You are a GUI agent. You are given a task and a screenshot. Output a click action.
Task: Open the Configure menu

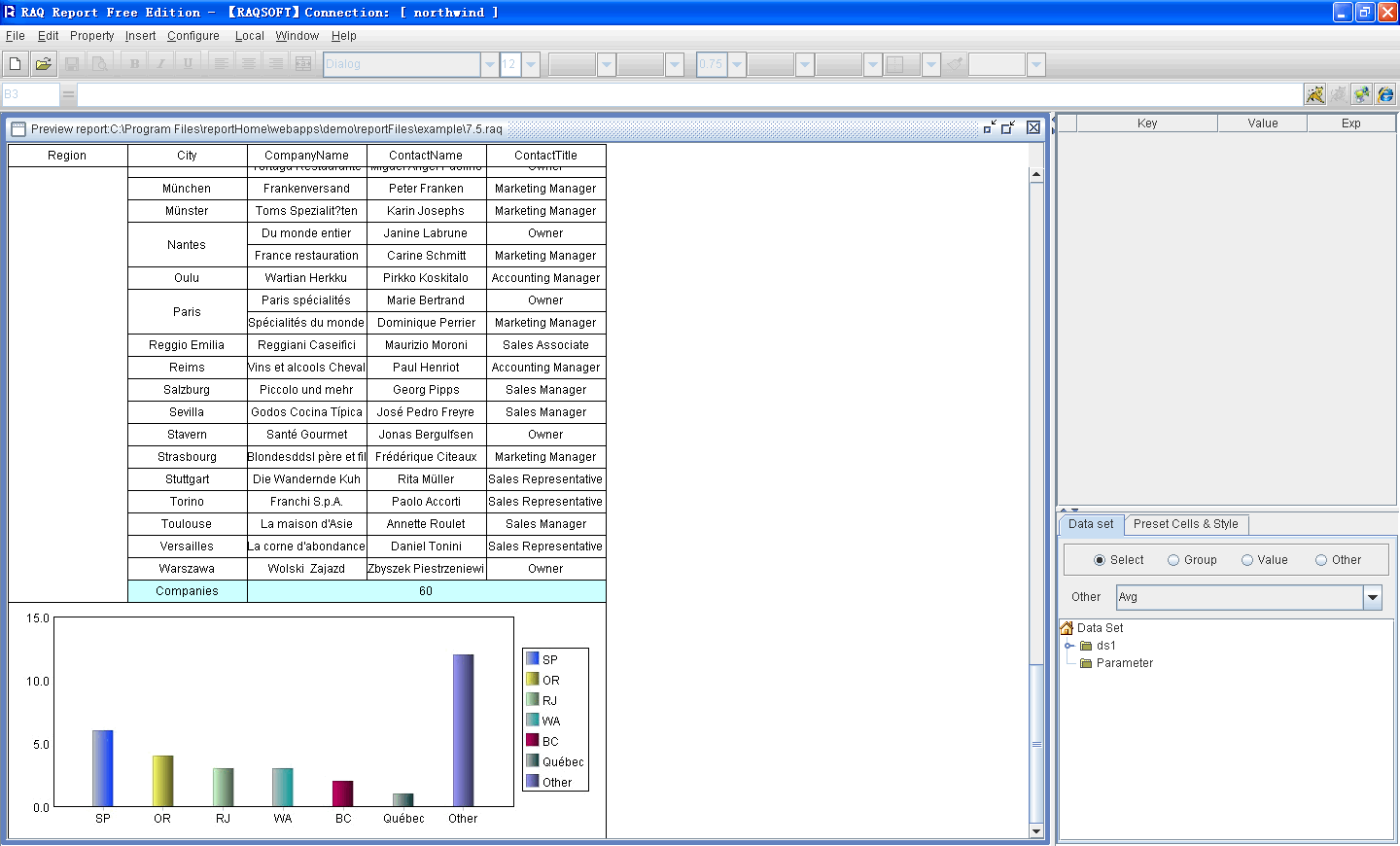(x=193, y=36)
